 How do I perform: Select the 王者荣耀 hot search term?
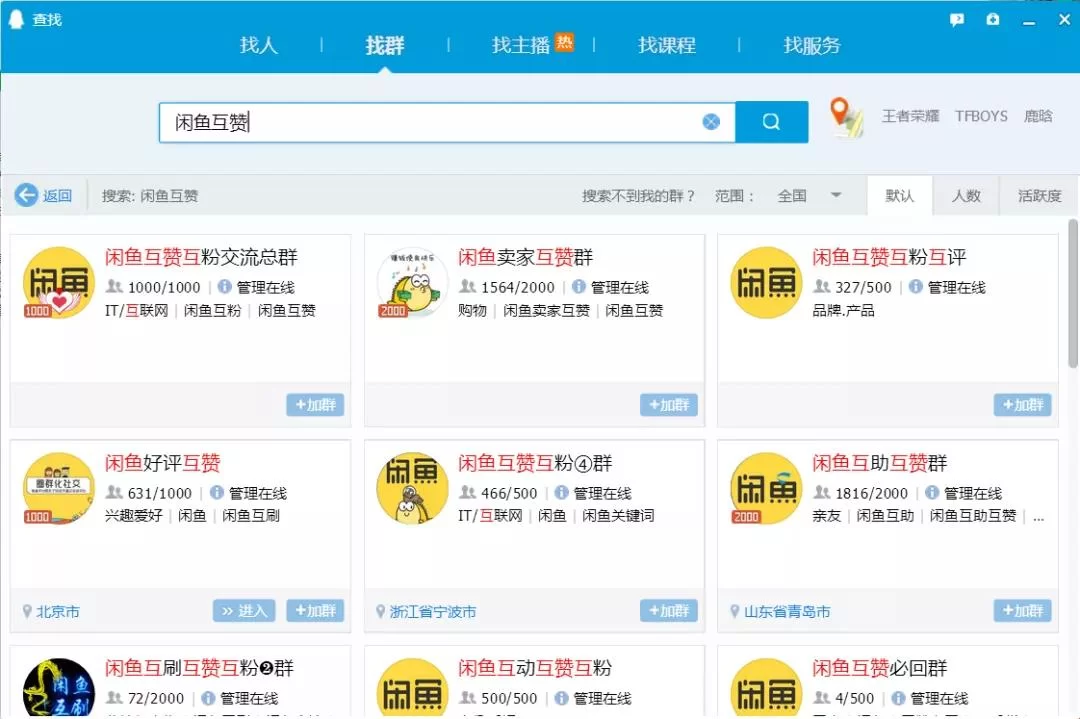(x=913, y=117)
